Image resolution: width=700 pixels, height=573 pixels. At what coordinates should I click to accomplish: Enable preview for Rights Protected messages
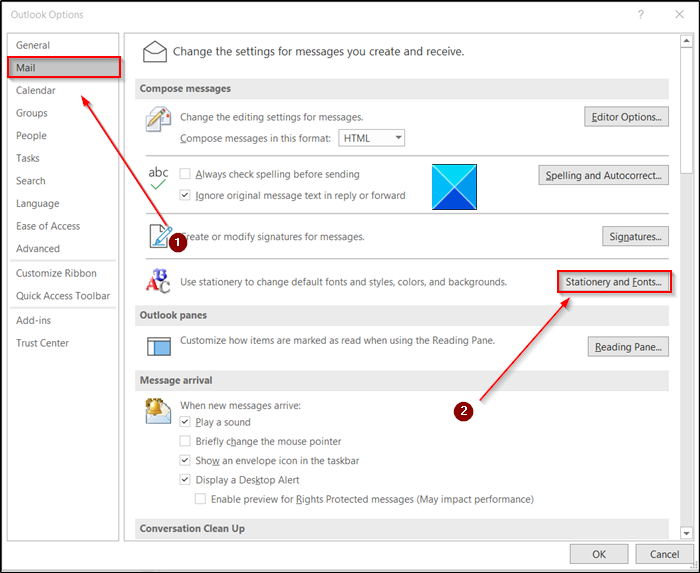[200, 499]
